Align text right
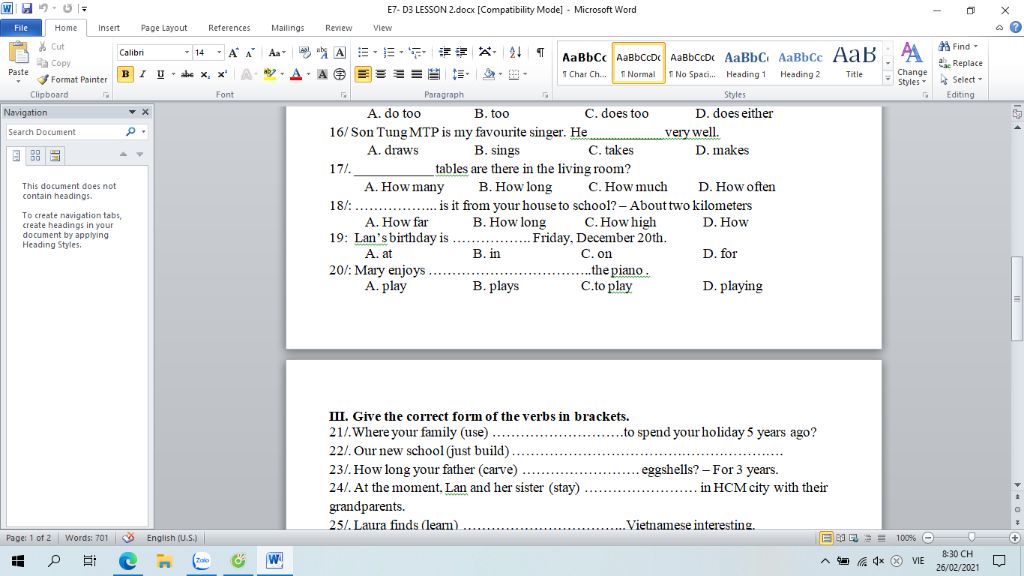 pos(398,74)
